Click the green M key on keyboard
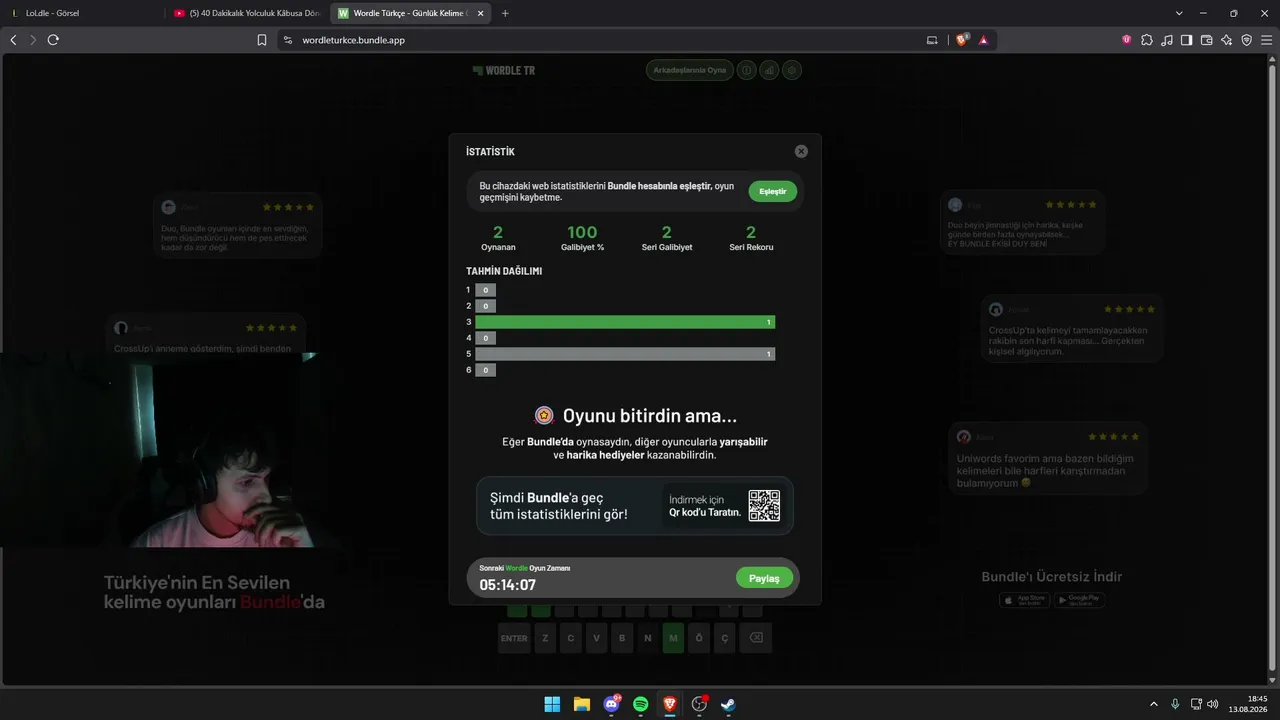1280x720 pixels. coord(673,638)
